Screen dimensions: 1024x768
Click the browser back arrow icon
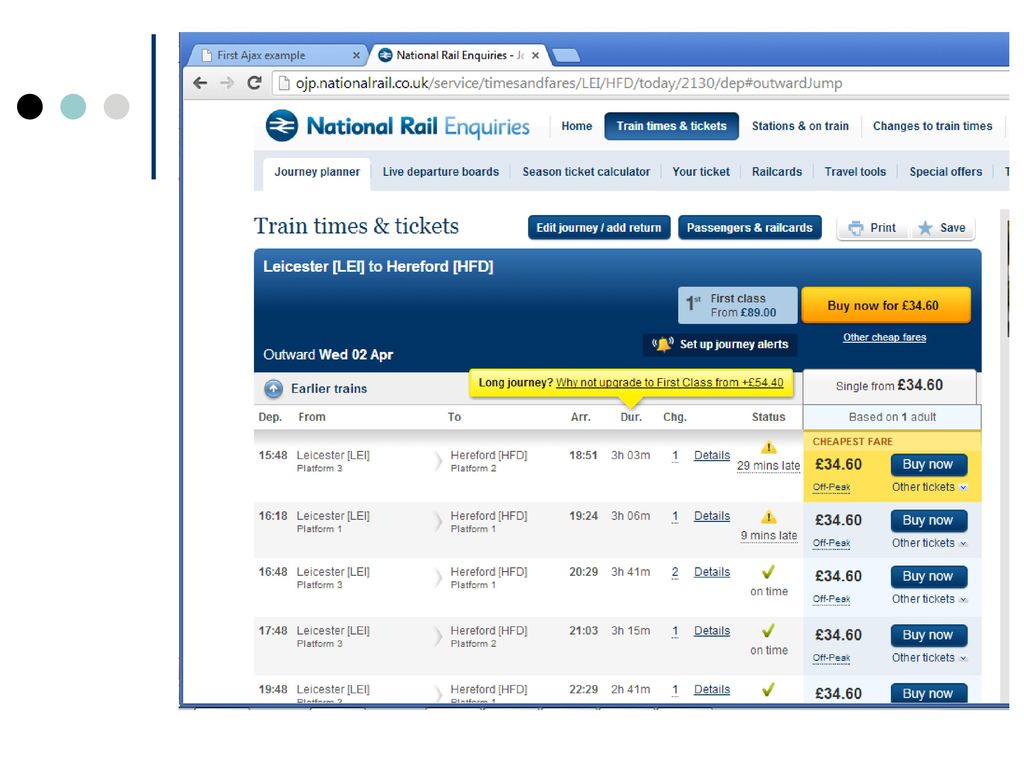point(200,83)
